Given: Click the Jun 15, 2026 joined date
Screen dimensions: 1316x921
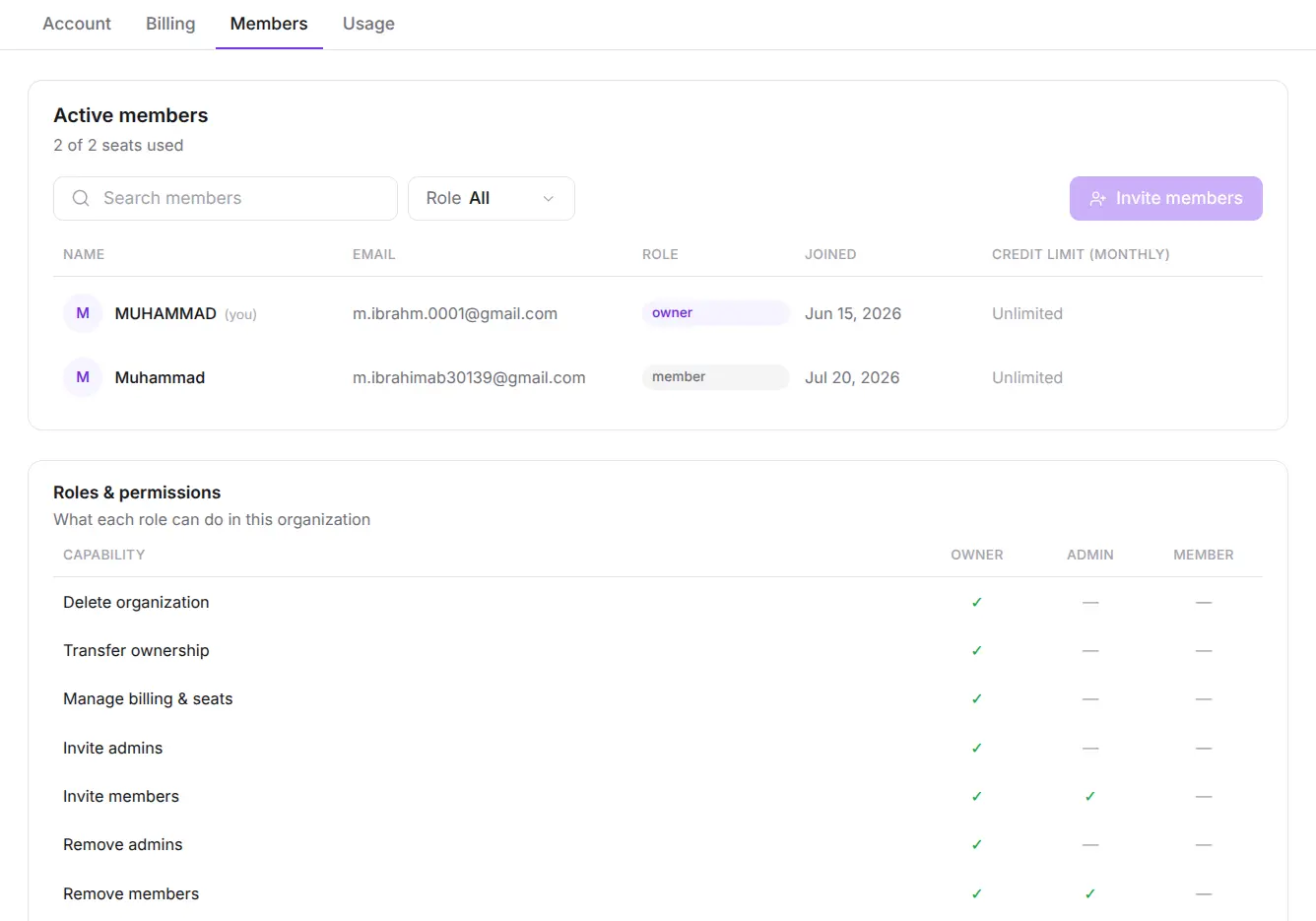Looking at the screenshot, I should click(853, 313).
